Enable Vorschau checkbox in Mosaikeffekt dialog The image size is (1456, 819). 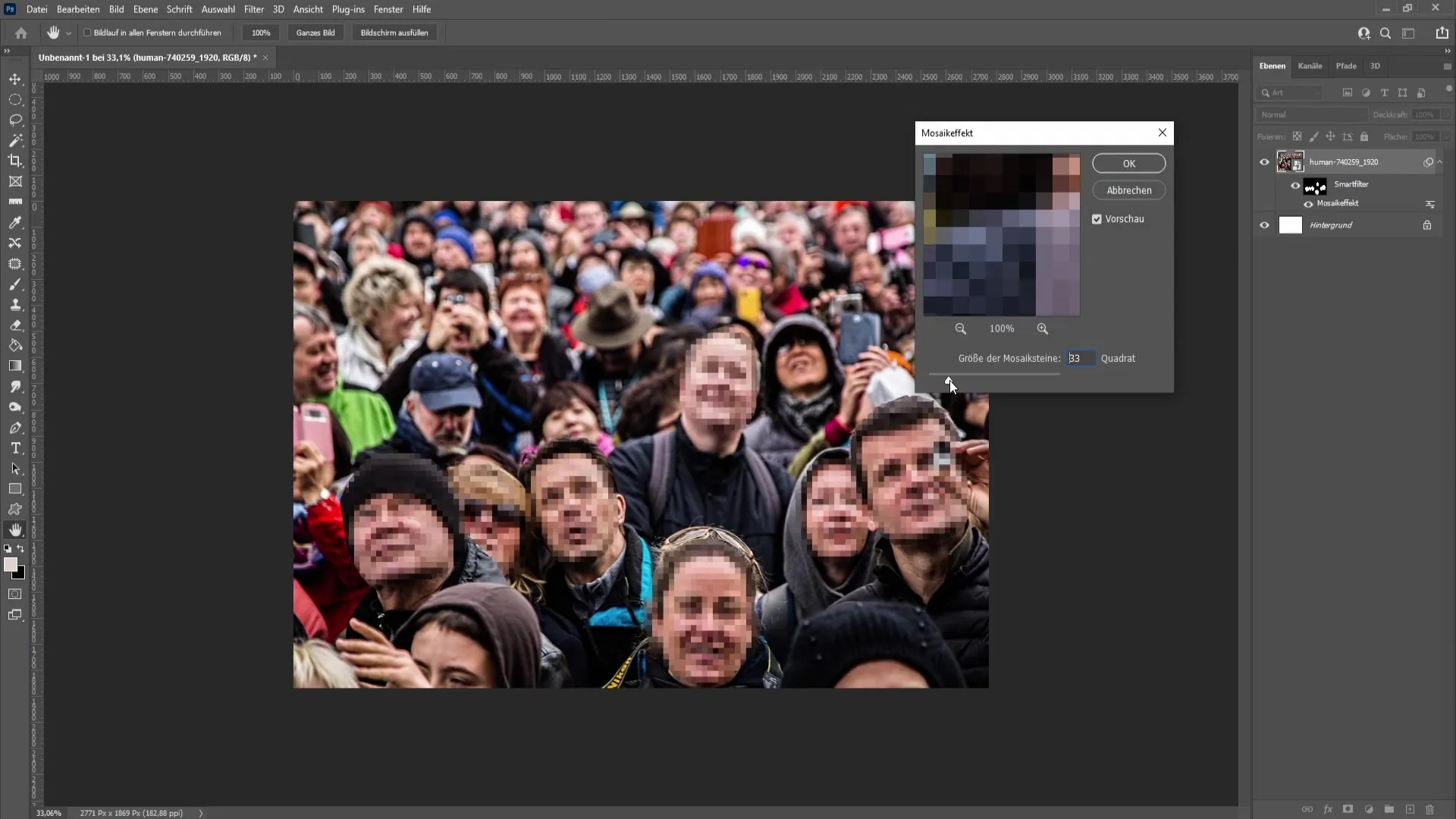click(1097, 218)
